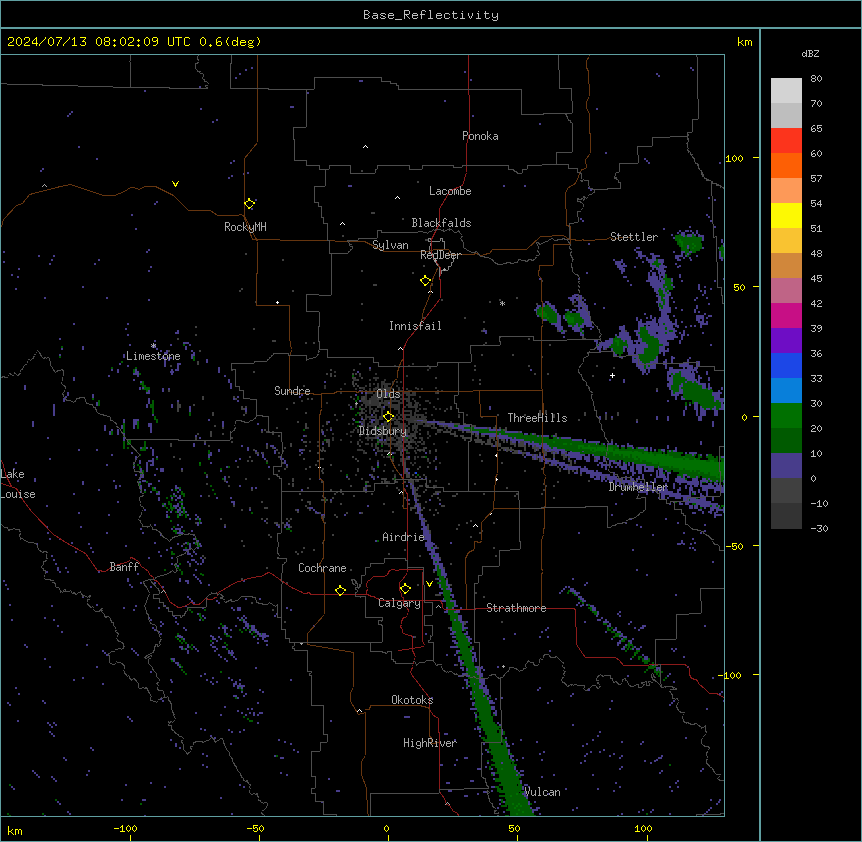The image size is (862, 842).
Task: Click the Olds town label
Action: tap(388, 394)
